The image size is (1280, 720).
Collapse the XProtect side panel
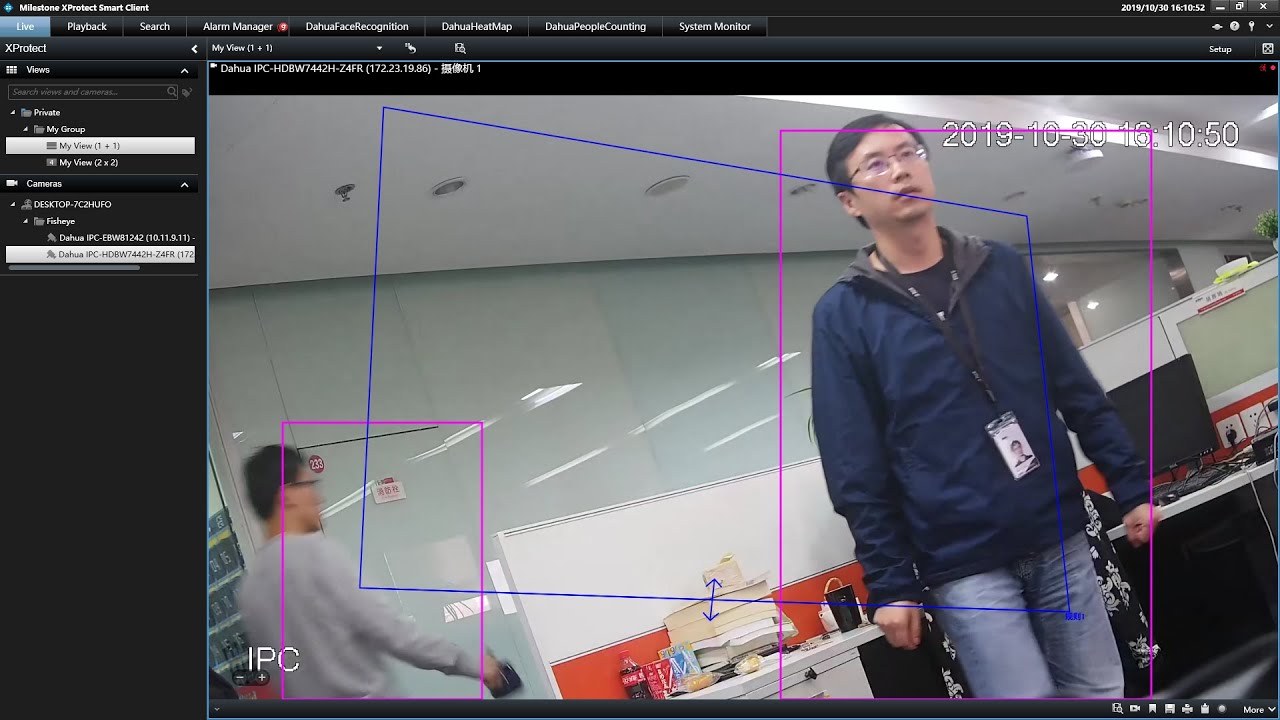pos(194,48)
